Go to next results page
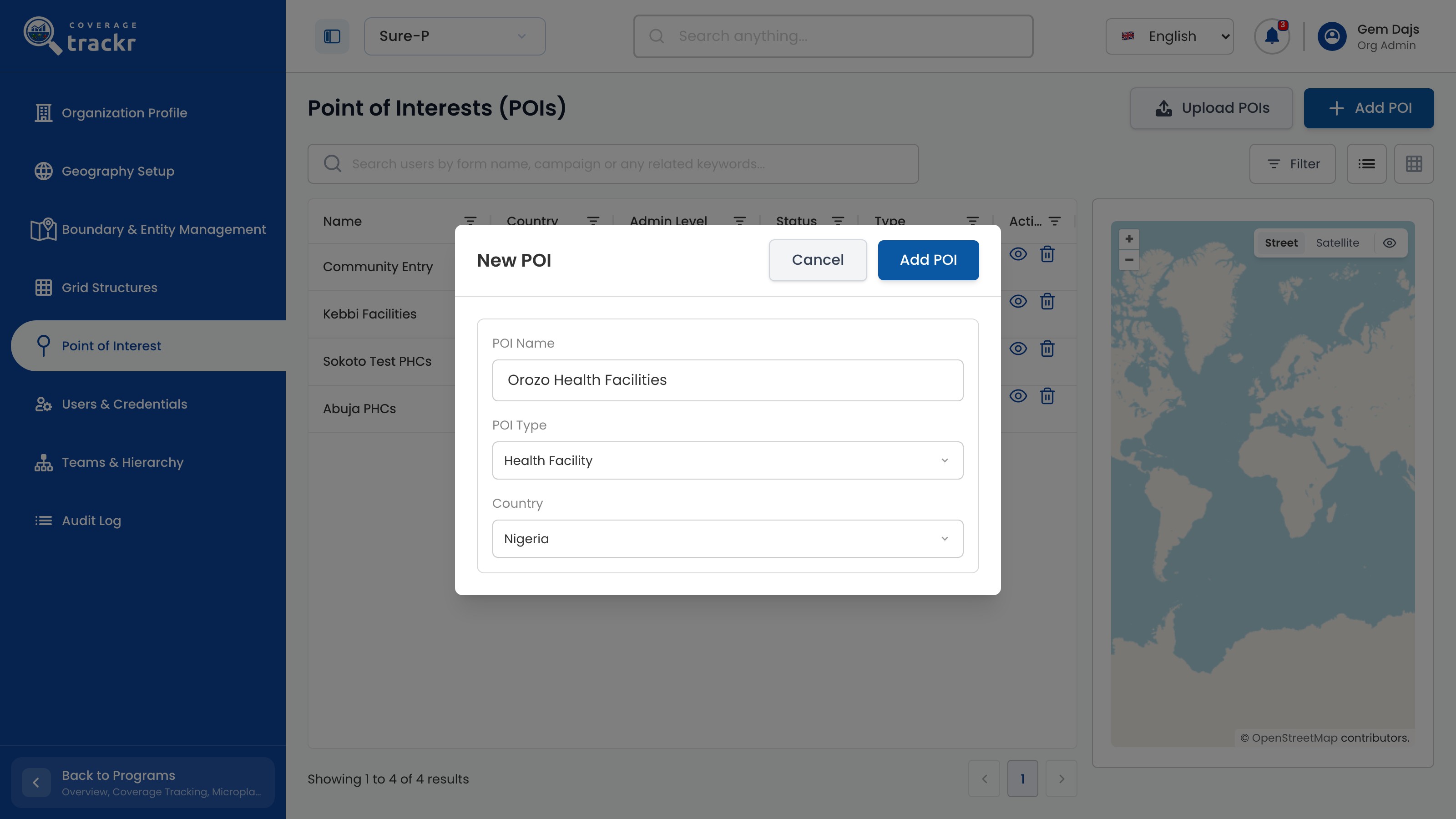Viewport: 1456px width, 819px height. [x=1062, y=779]
